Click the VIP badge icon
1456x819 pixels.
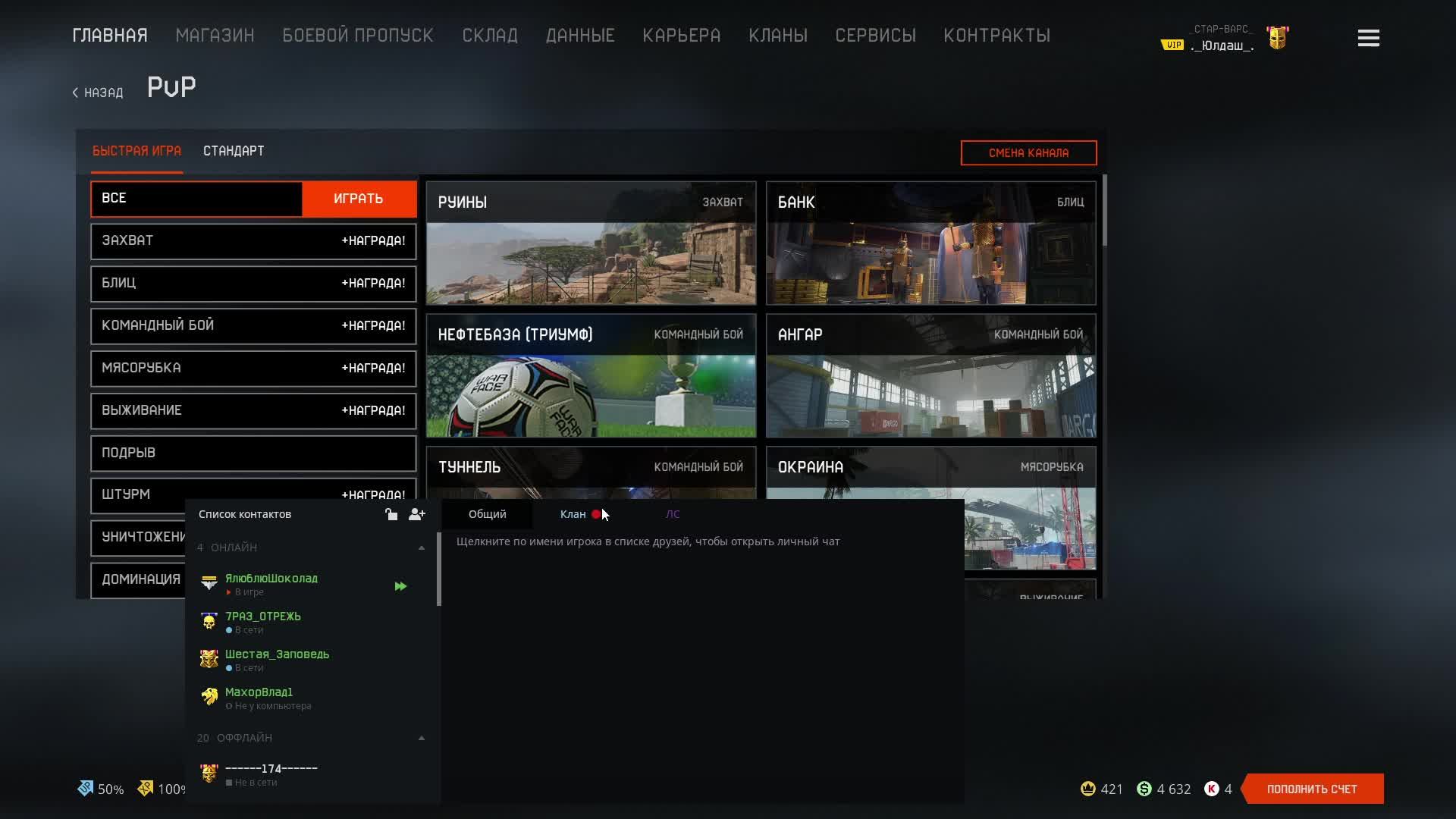click(x=1172, y=45)
